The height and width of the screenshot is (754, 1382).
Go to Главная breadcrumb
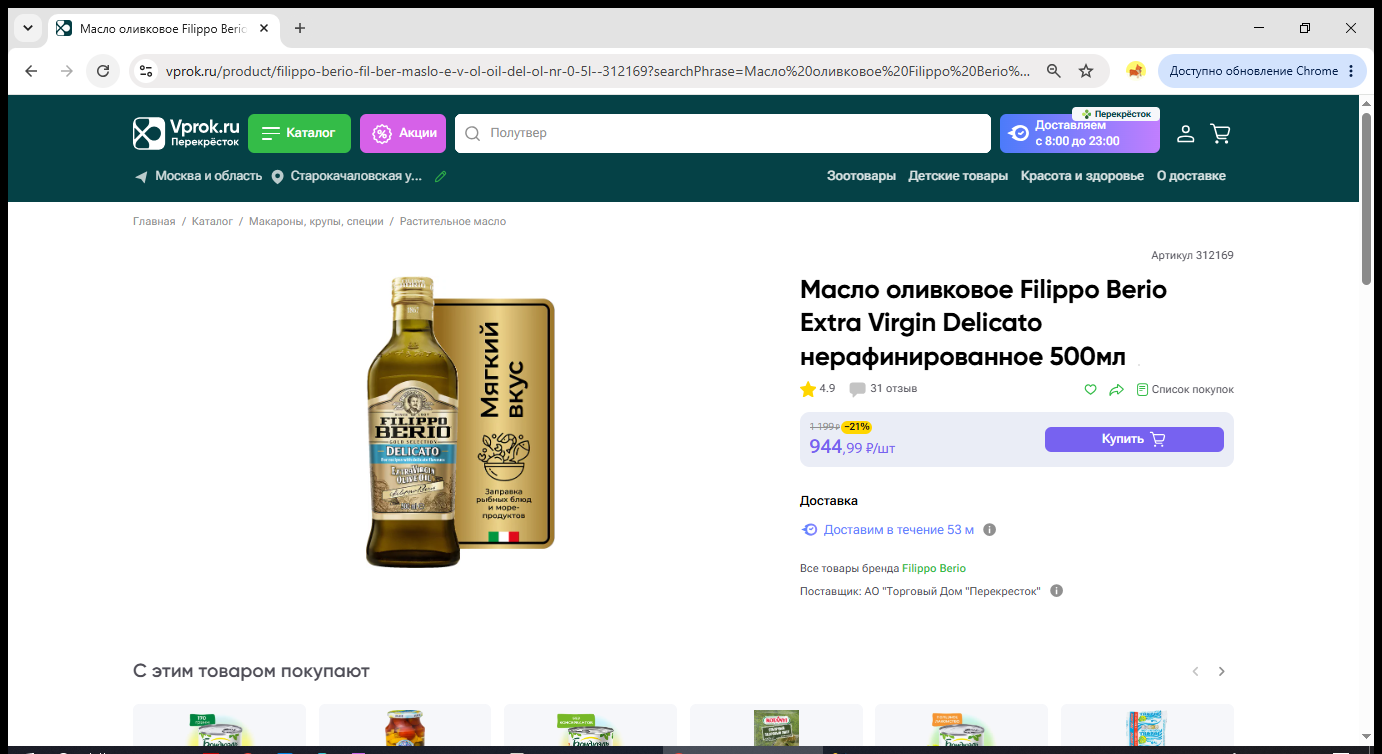tap(154, 221)
